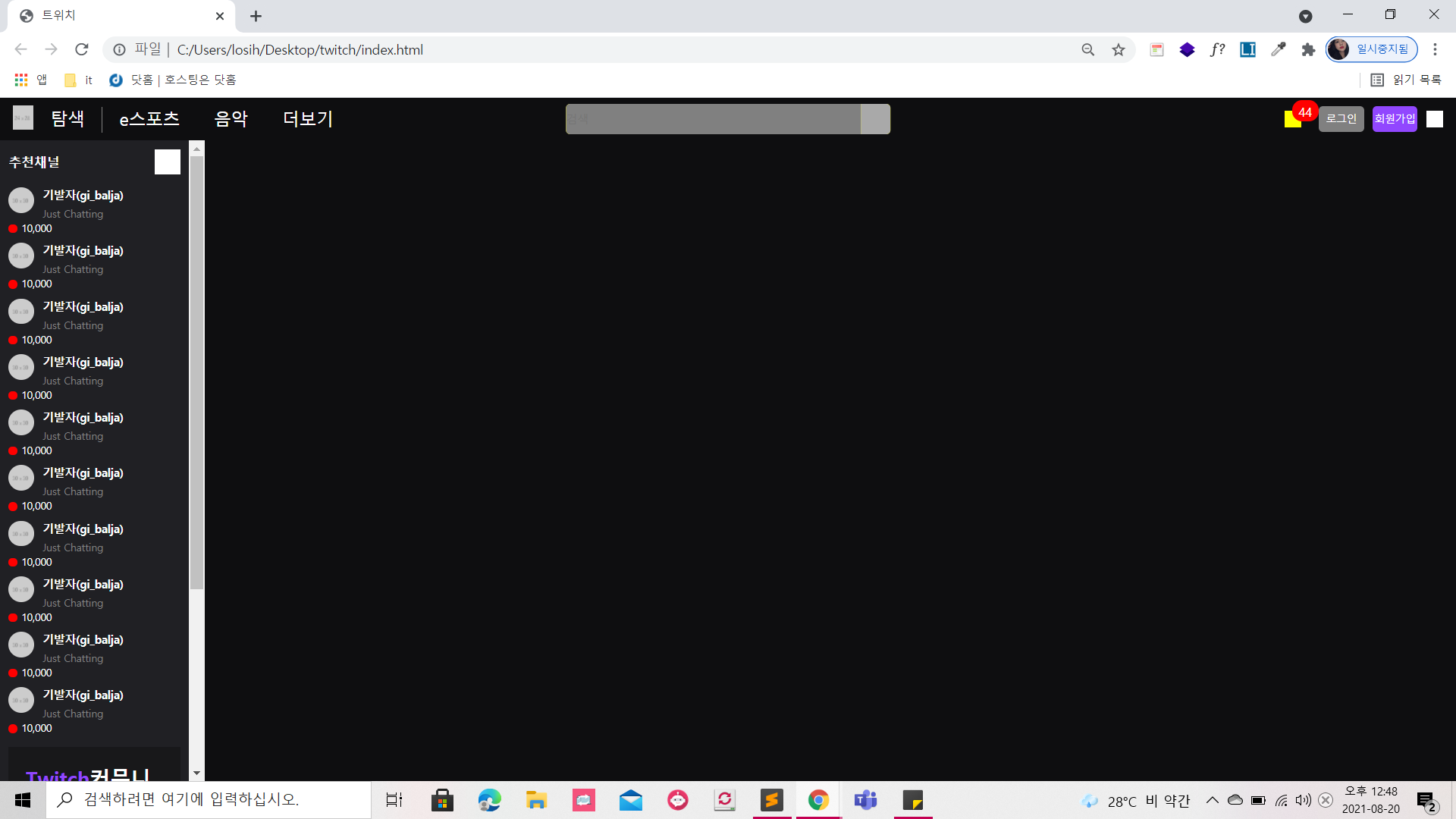Open the 일시중지됨 profile menu

[x=1371, y=50]
